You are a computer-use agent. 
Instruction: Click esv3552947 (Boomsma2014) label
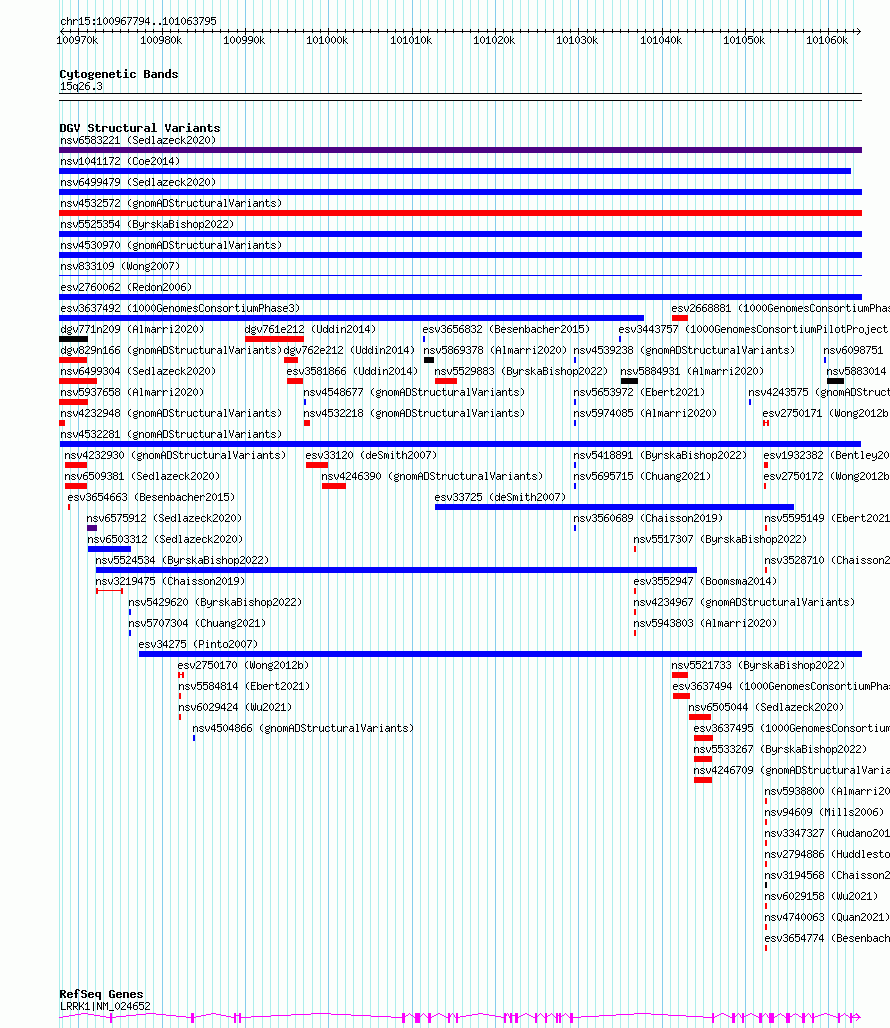[x=705, y=581]
